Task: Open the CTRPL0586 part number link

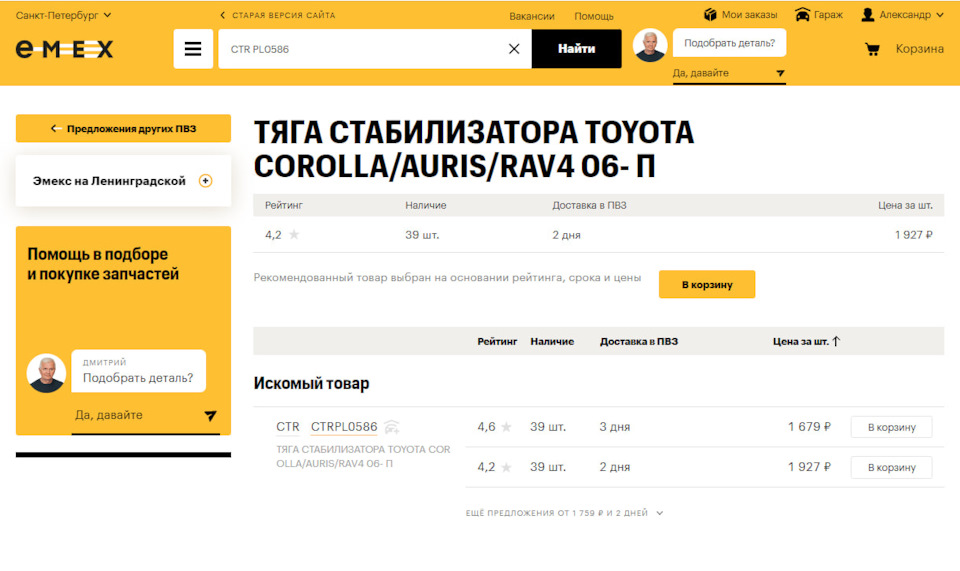Action: click(344, 427)
